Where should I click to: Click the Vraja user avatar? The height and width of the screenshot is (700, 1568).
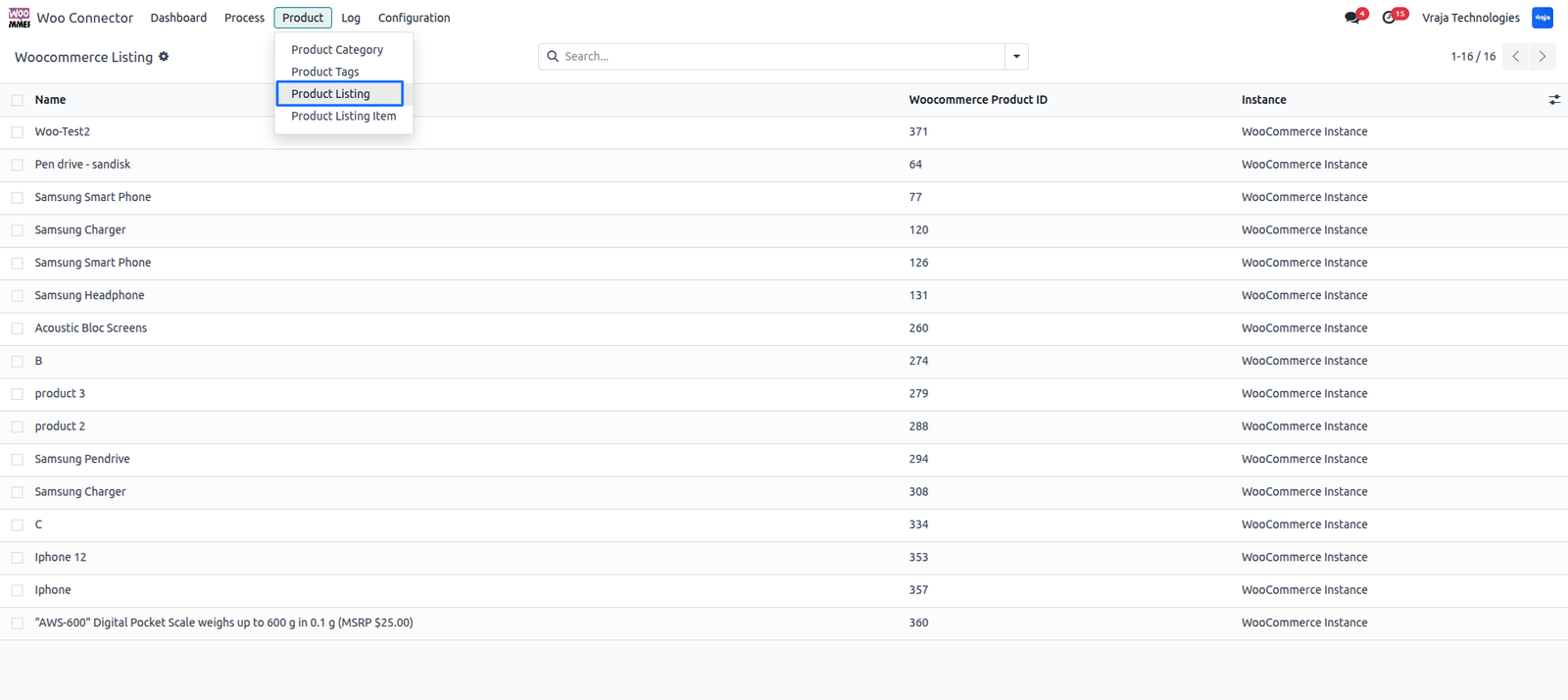1543,18
